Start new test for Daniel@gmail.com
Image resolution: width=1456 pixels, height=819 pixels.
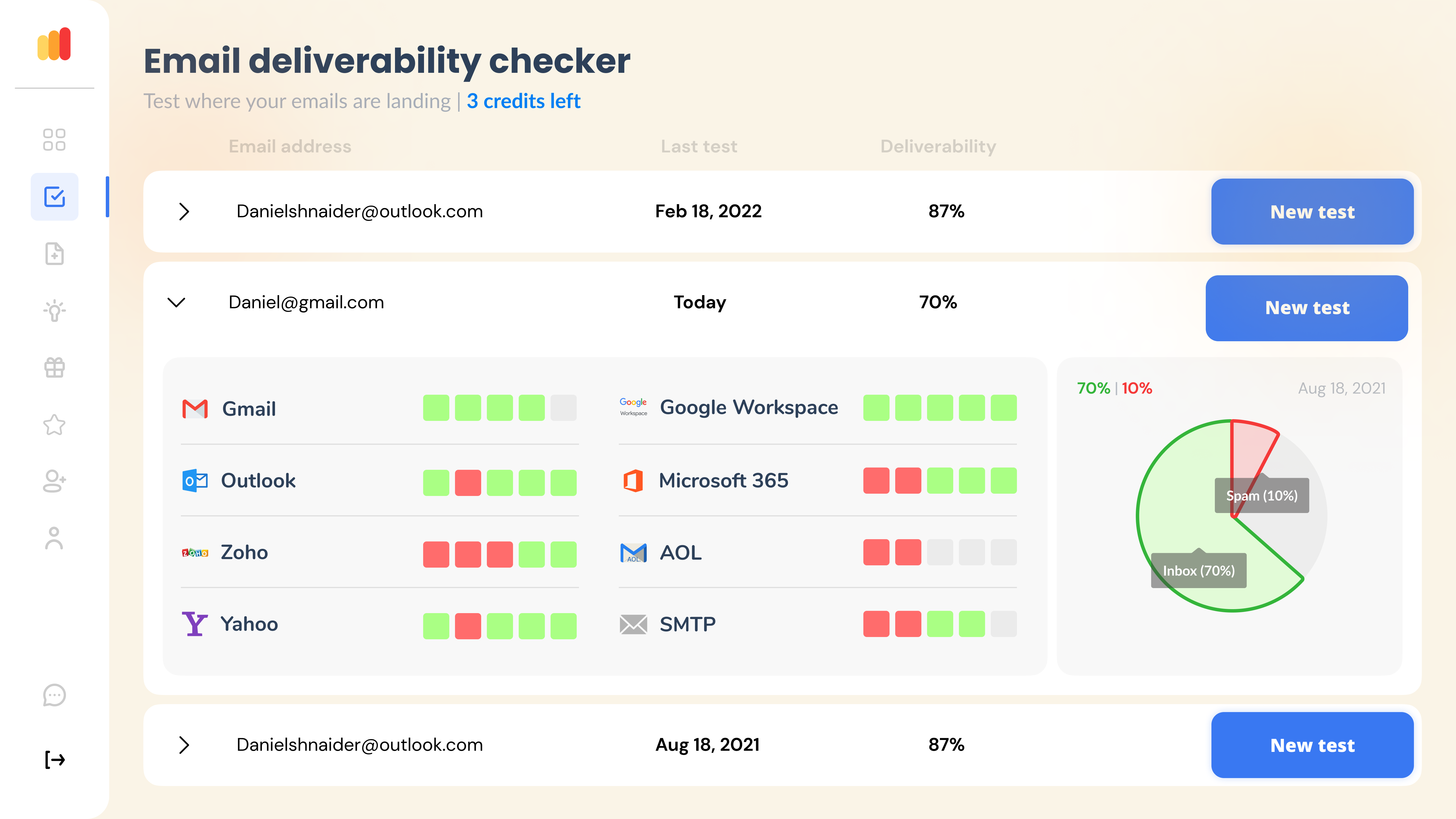1306,308
